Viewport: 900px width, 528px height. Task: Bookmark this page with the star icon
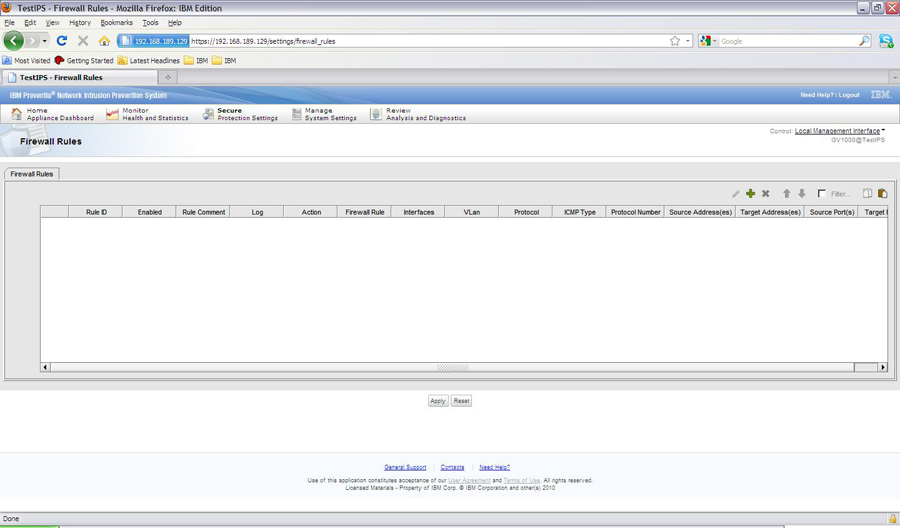[x=675, y=41]
